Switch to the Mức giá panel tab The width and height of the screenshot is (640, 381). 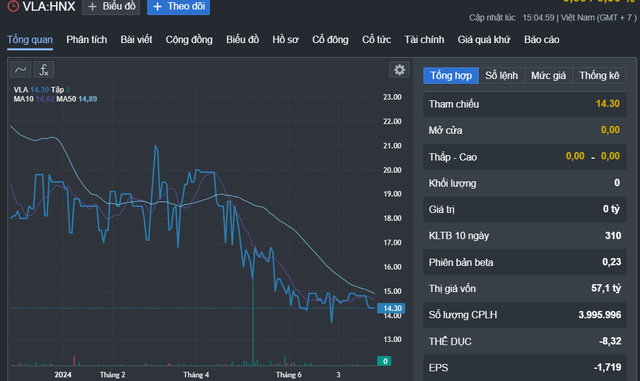coord(548,76)
